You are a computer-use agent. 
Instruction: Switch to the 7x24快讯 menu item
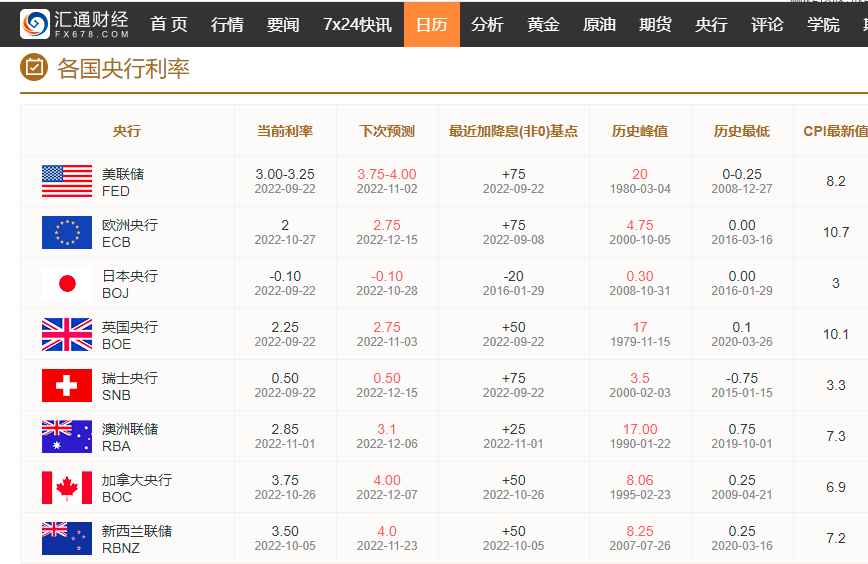tap(357, 24)
